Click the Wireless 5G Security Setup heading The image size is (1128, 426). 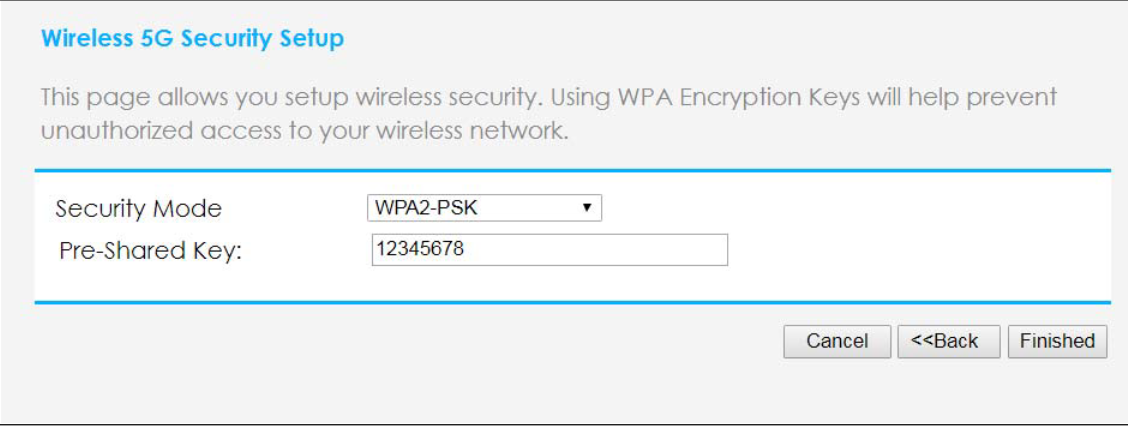[x=192, y=40]
